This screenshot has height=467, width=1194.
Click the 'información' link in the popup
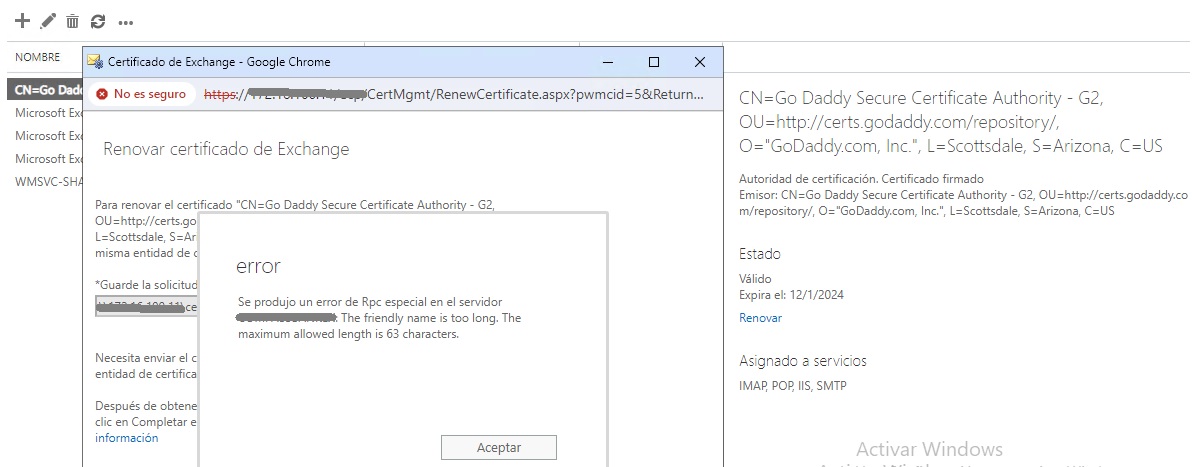pyautogui.click(x=126, y=437)
